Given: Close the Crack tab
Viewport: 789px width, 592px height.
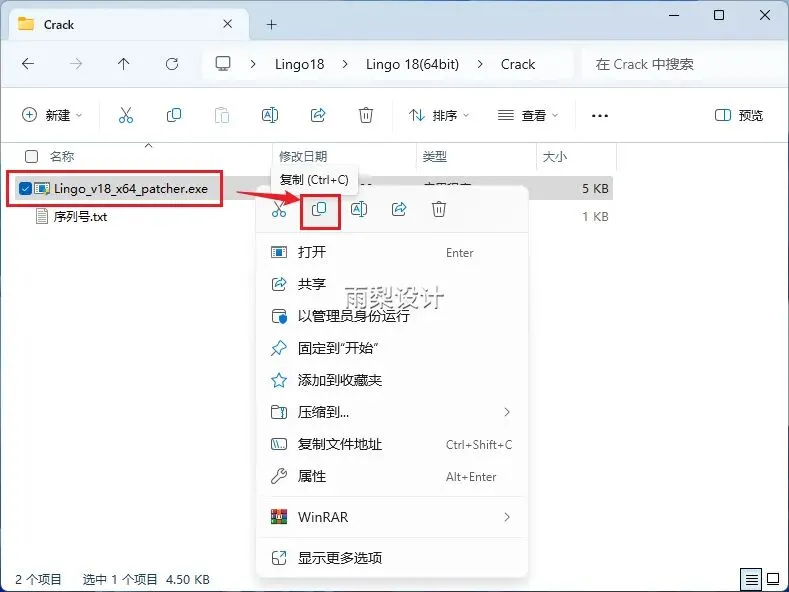Looking at the screenshot, I should point(227,24).
